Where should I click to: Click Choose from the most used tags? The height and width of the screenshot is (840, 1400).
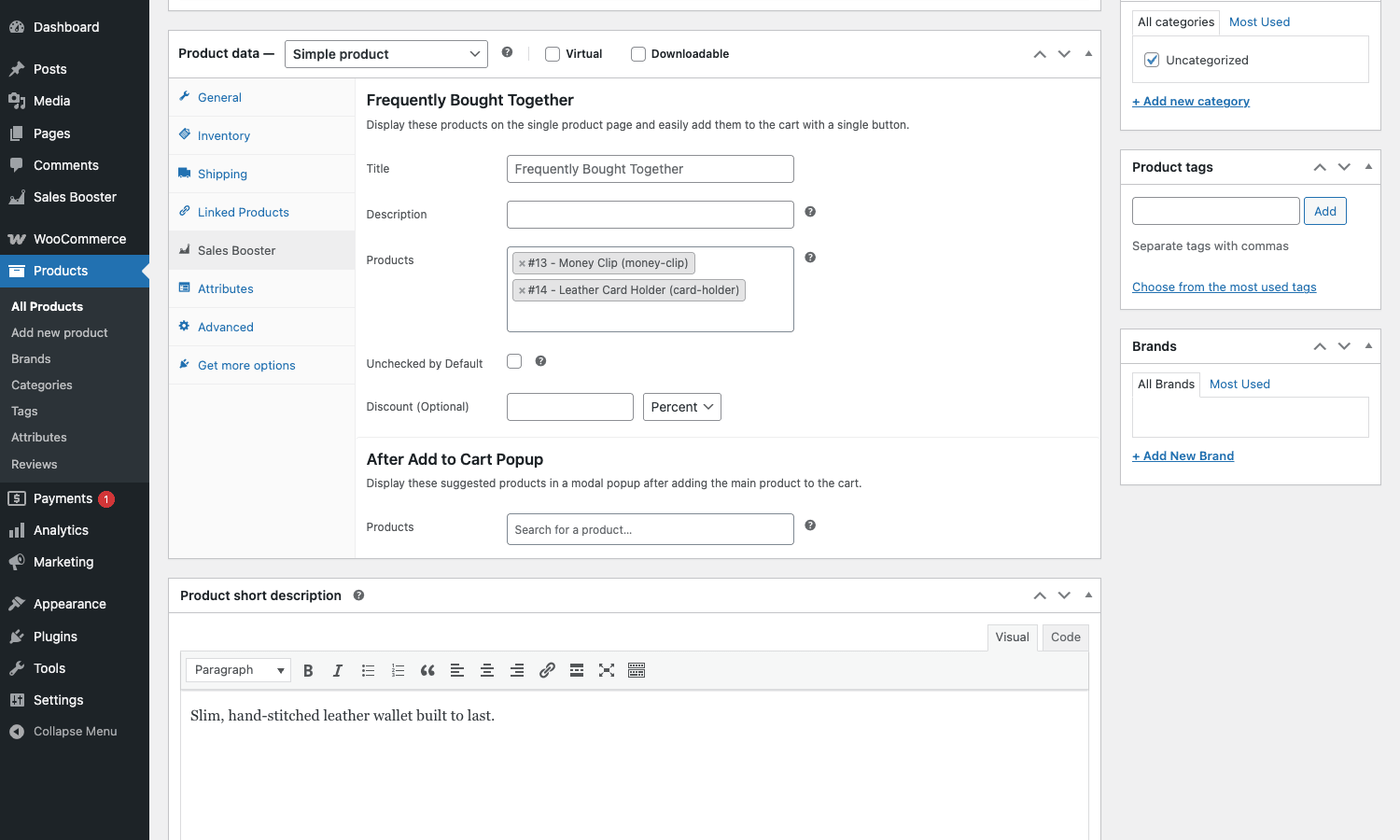pos(1225,287)
